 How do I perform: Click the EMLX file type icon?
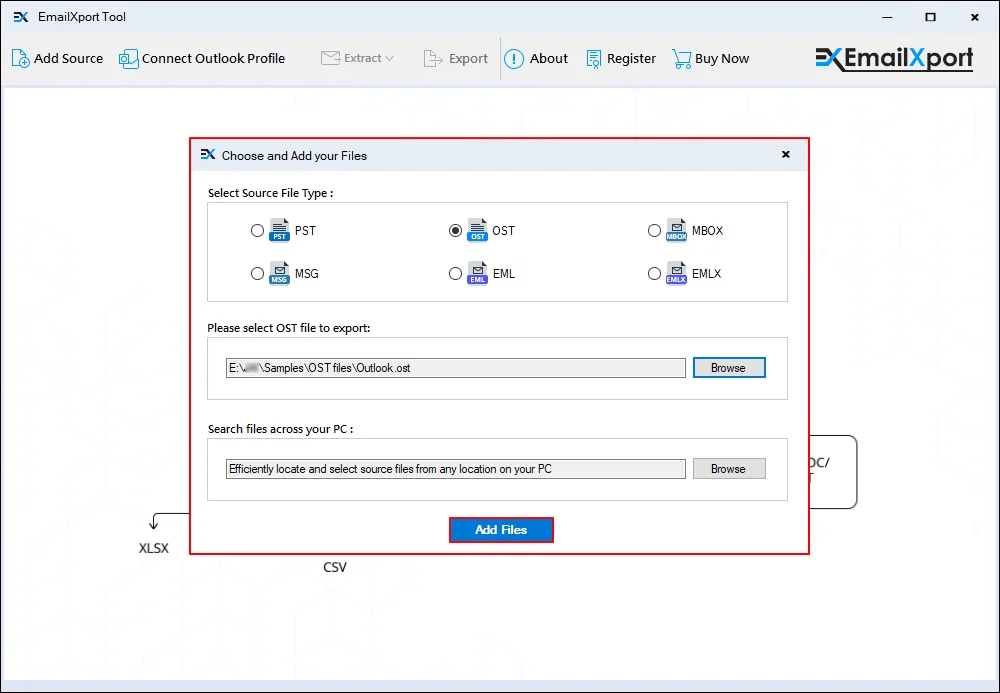[674, 273]
